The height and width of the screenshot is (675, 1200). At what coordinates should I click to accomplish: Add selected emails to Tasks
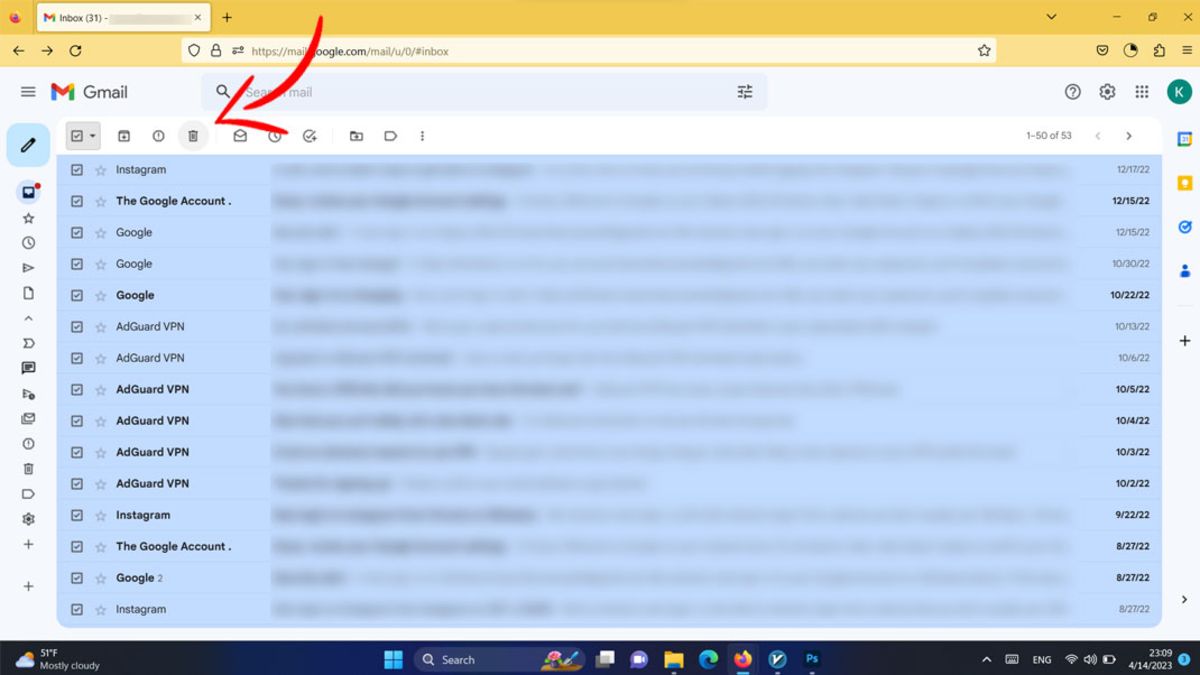point(310,136)
